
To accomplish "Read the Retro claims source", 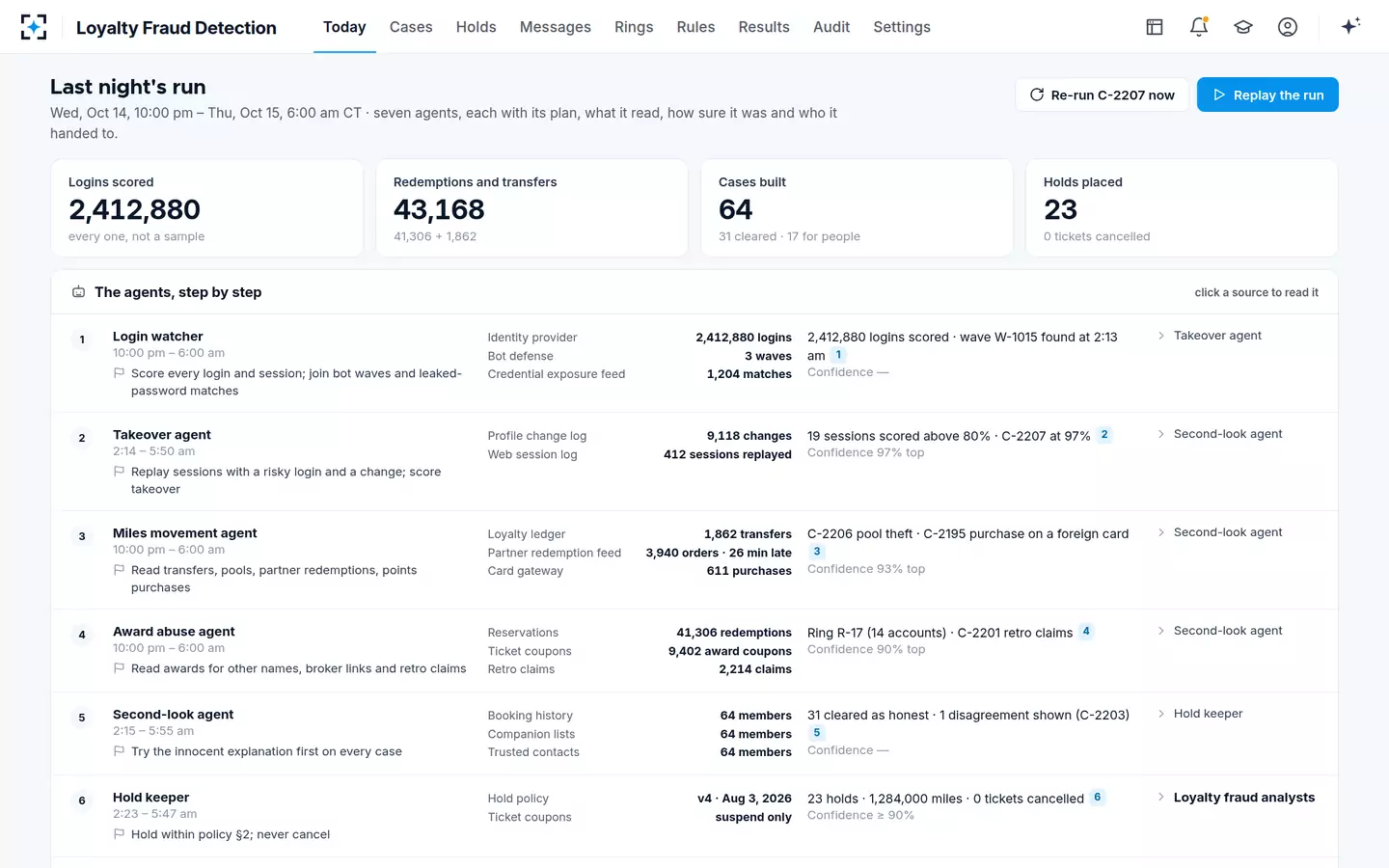I will pos(522,669).
